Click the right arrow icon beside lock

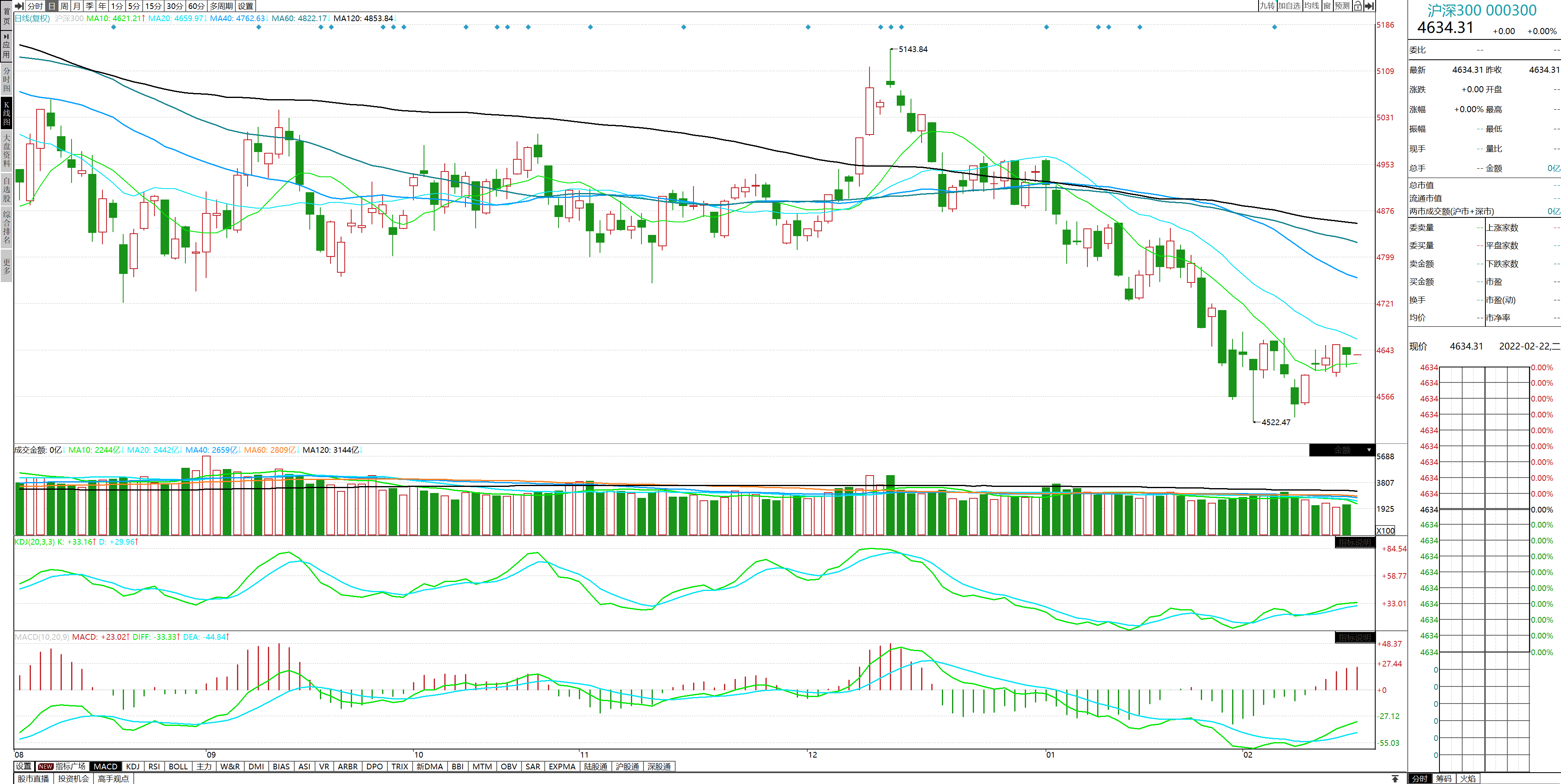pos(1369,6)
